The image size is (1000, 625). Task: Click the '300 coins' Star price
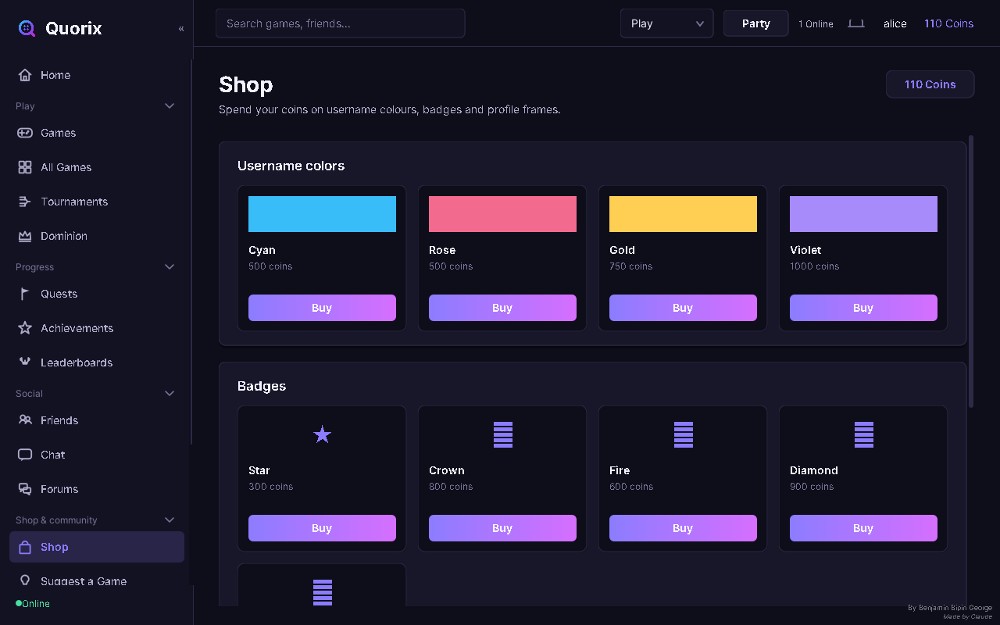[270, 487]
